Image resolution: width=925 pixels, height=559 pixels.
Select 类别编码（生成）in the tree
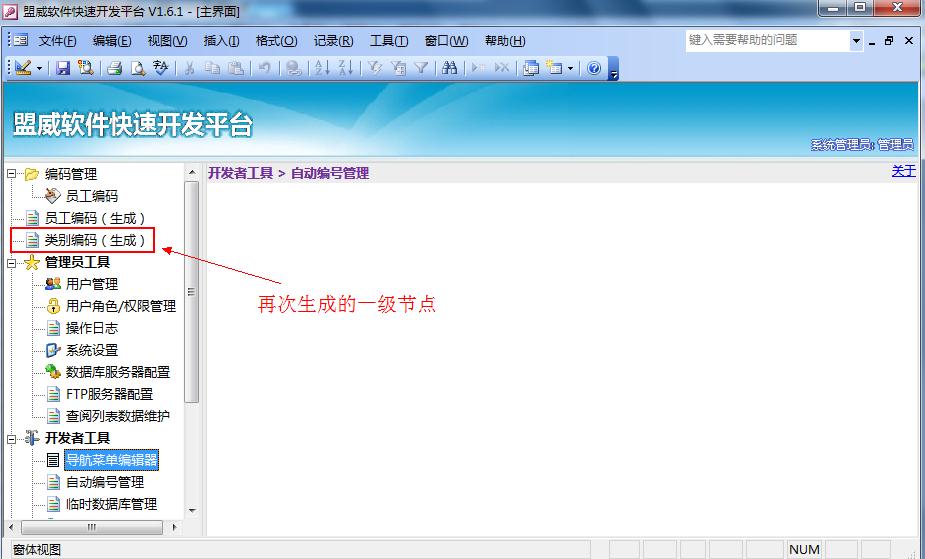coord(94,240)
